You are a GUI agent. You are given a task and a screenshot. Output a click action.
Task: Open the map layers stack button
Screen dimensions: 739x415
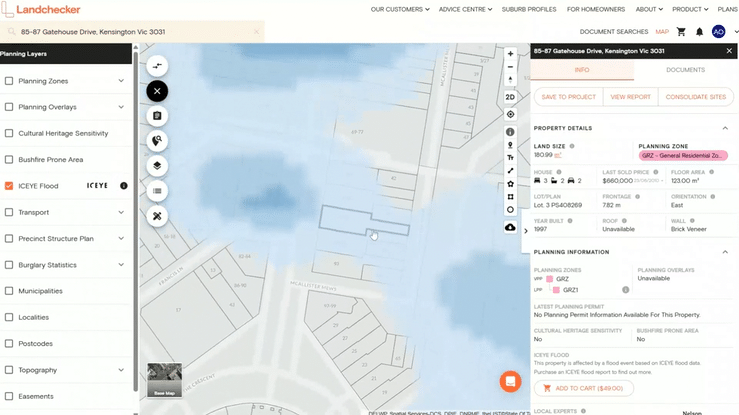click(157, 166)
